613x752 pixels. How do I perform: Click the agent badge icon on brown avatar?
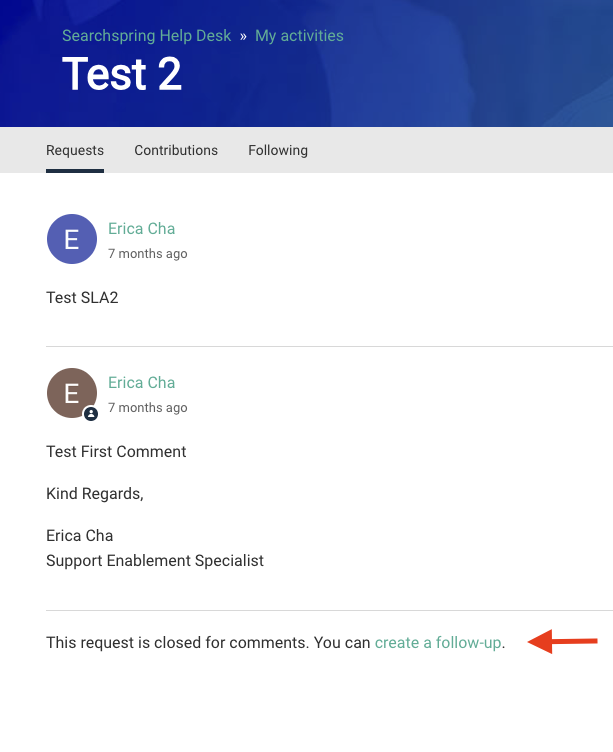[x=91, y=413]
